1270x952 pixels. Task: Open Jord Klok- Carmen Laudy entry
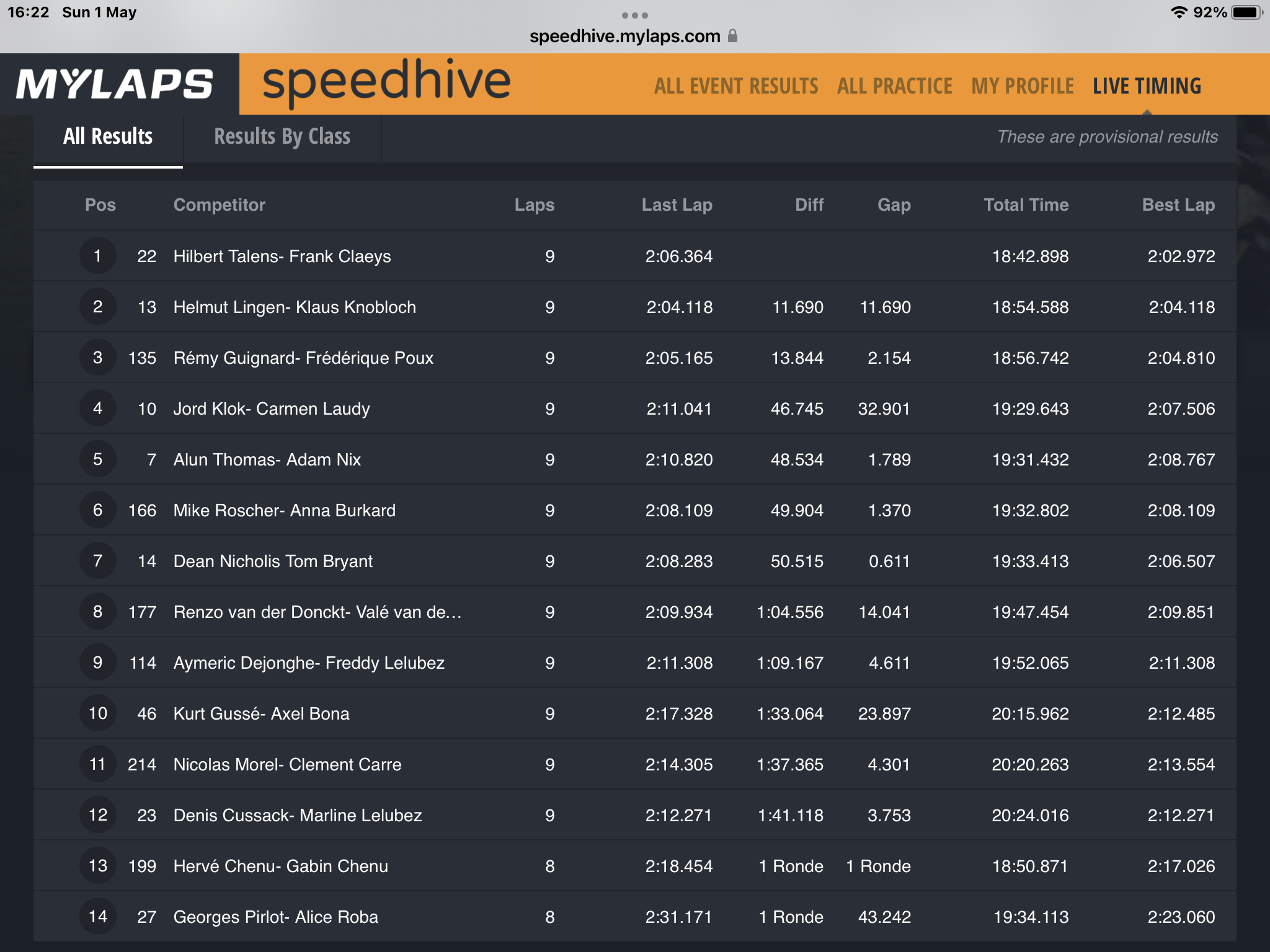pos(635,408)
